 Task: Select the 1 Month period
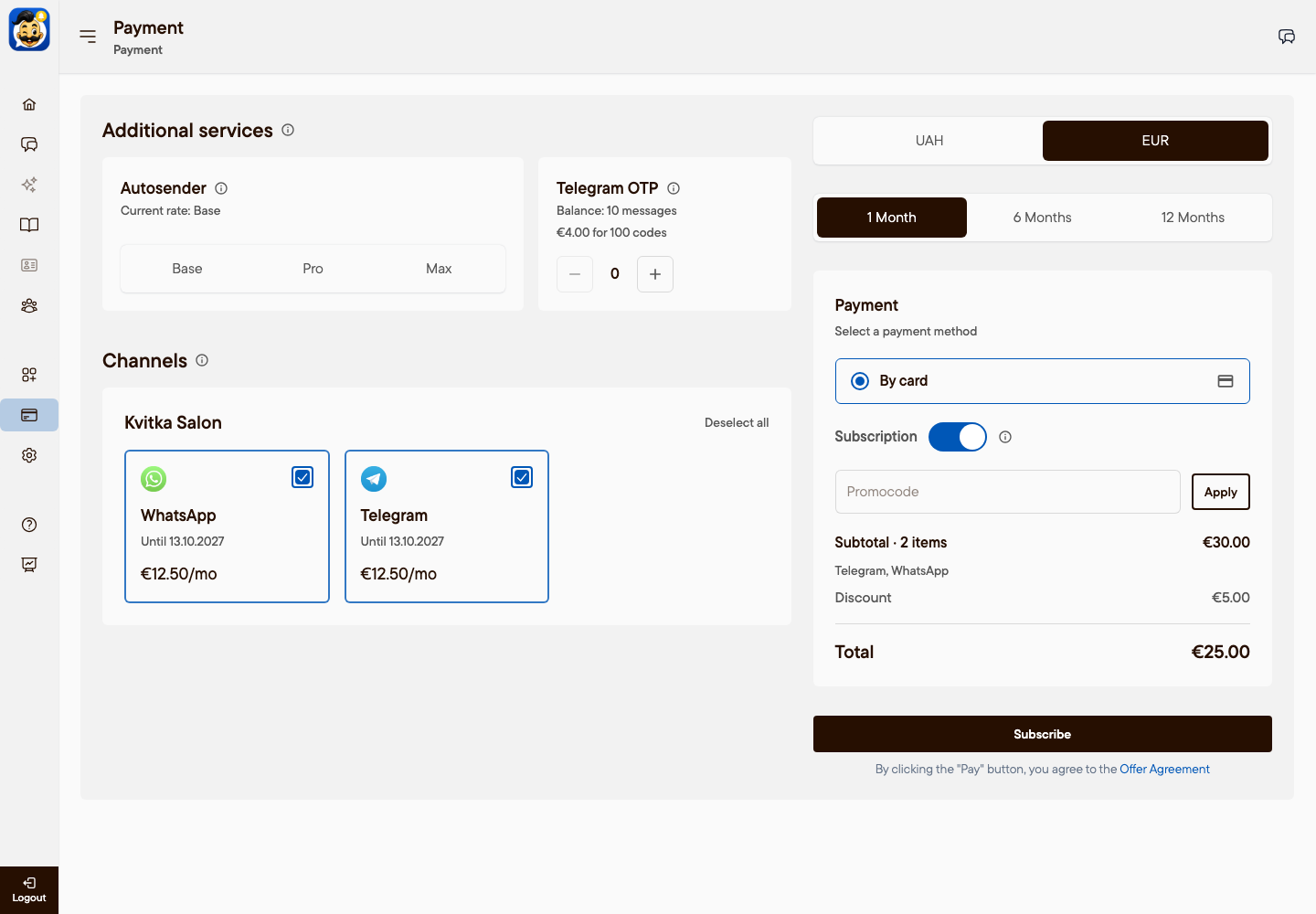coord(892,218)
